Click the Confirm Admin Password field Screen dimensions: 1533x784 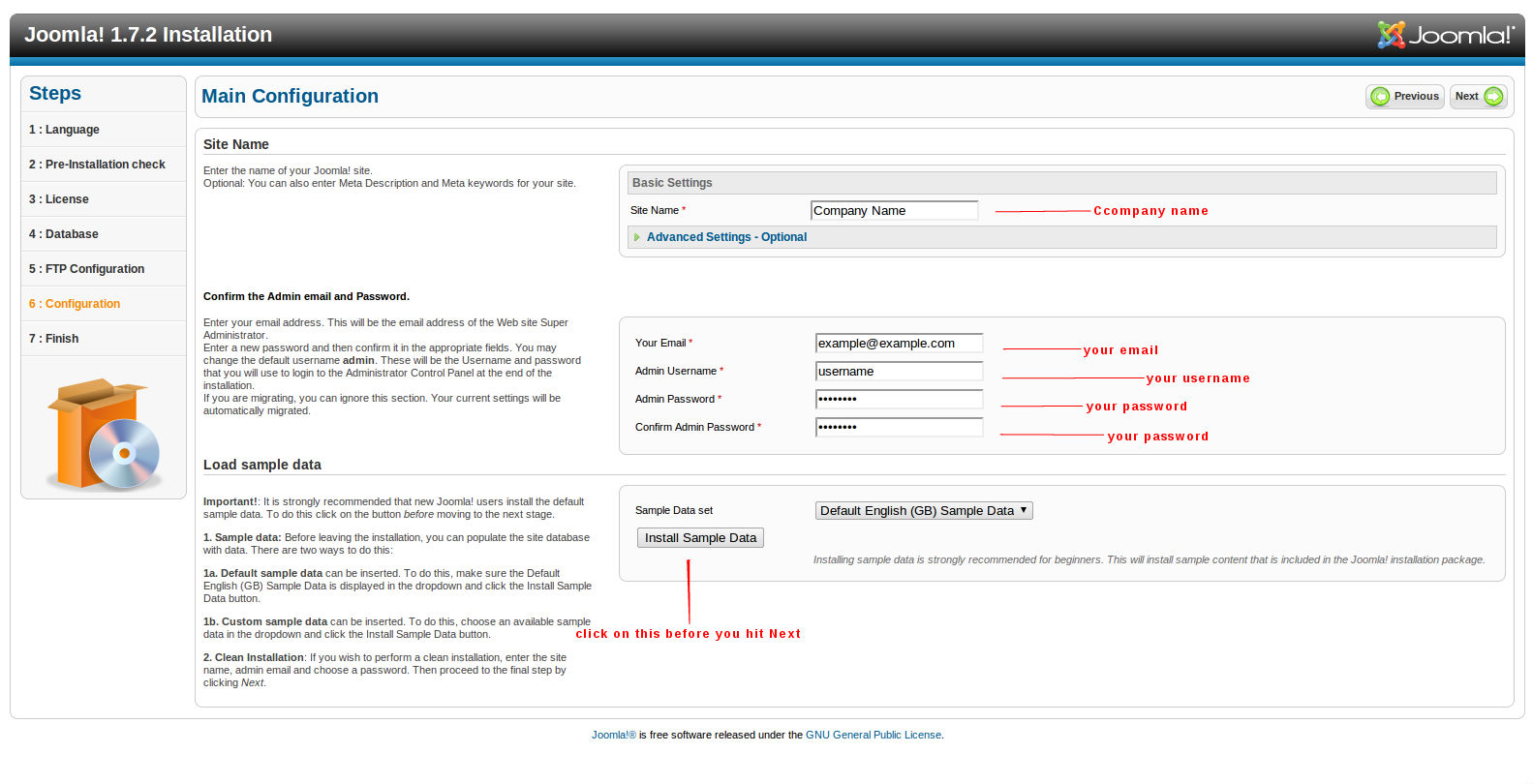pos(899,428)
